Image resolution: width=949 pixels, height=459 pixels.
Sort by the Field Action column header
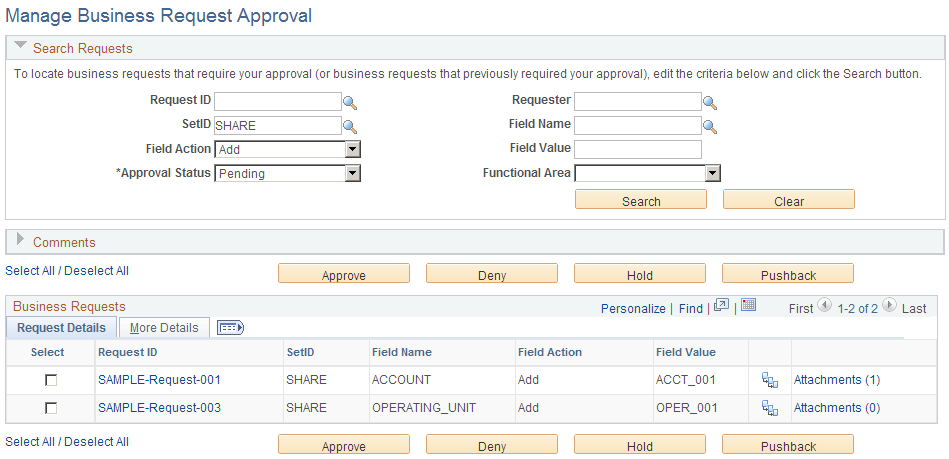(550, 352)
